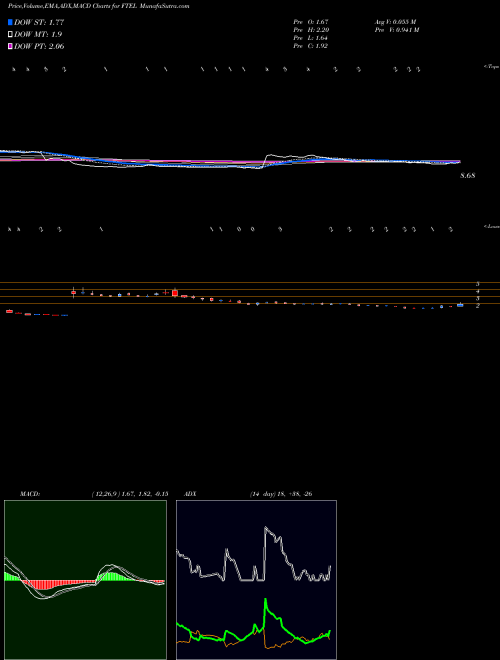Click the 'Pre L: 1.64' value
The image size is (500, 660).
(311, 38)
